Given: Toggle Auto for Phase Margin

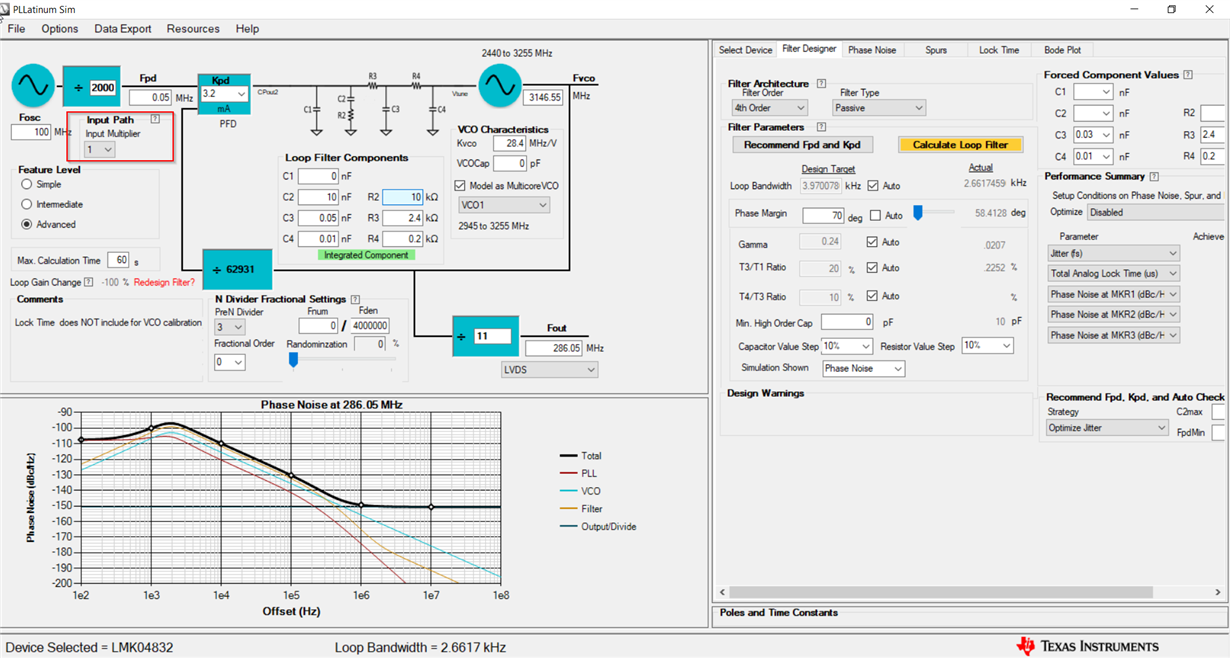Looking at the screenshot, I should click(x=876, y=216).
